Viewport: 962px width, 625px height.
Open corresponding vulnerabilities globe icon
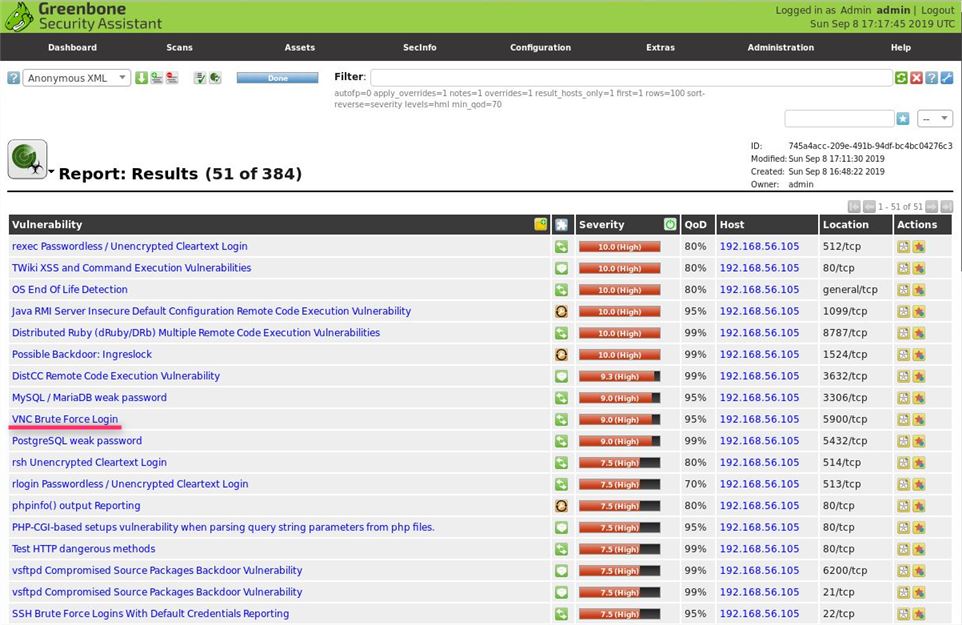click(215, 78)
